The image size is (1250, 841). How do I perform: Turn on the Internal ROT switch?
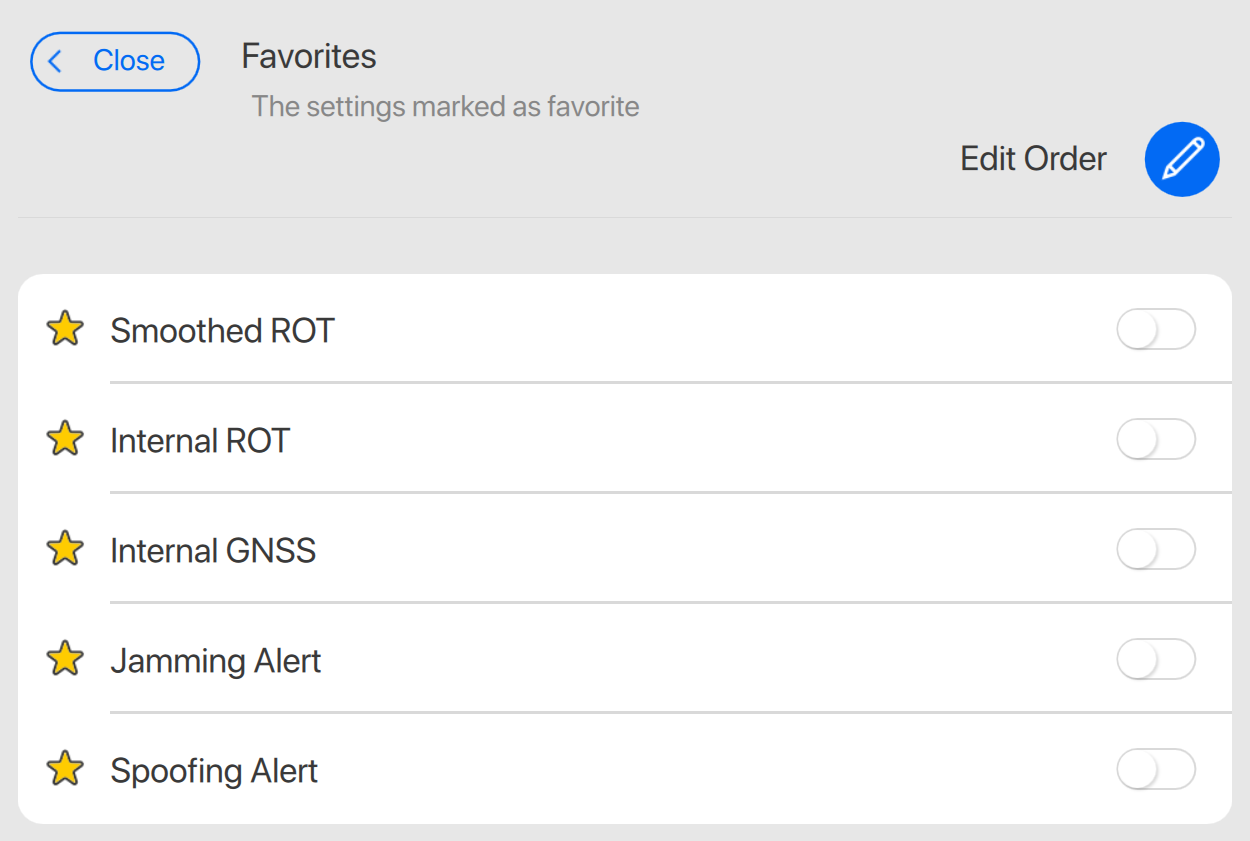(1155, 440)
